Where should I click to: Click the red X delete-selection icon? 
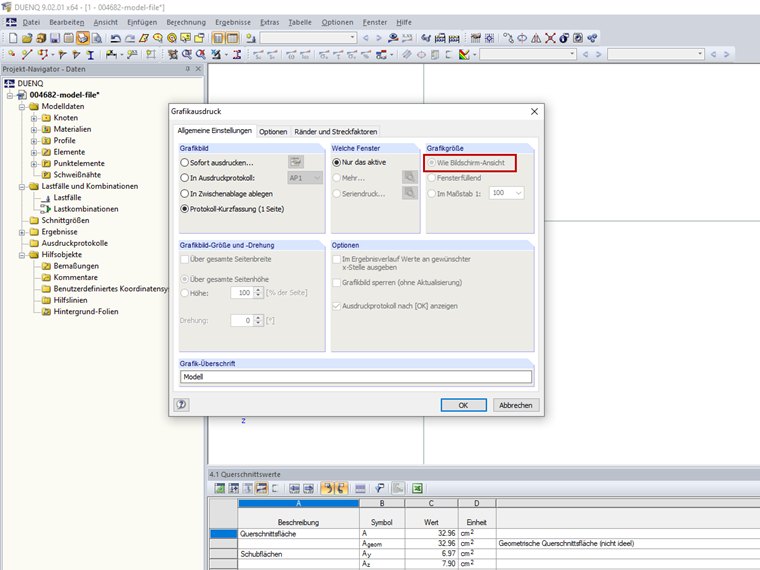click(x=550, y=38)
